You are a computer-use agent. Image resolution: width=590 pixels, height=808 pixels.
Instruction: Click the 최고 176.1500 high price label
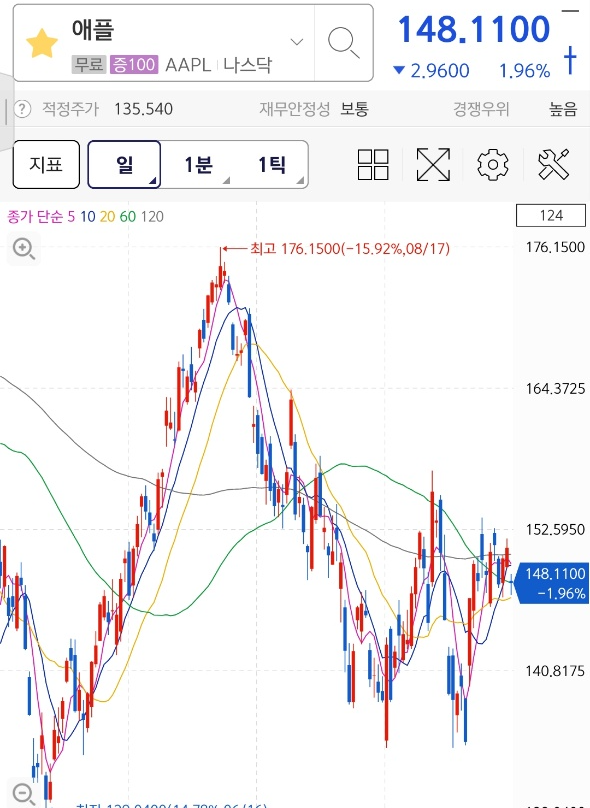tap(350, 249)
